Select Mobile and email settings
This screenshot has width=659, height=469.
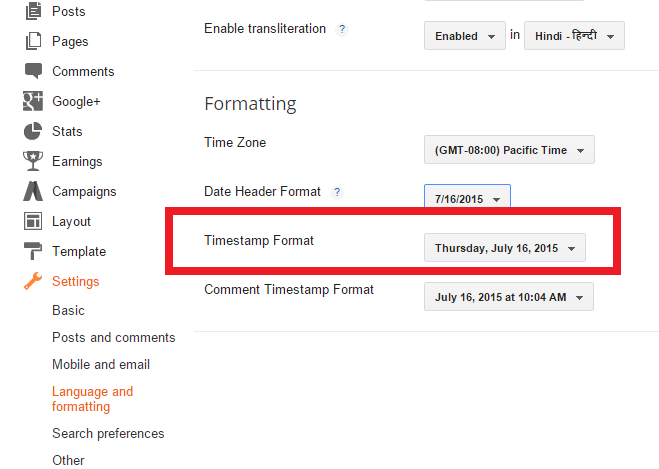click(101, 365)
